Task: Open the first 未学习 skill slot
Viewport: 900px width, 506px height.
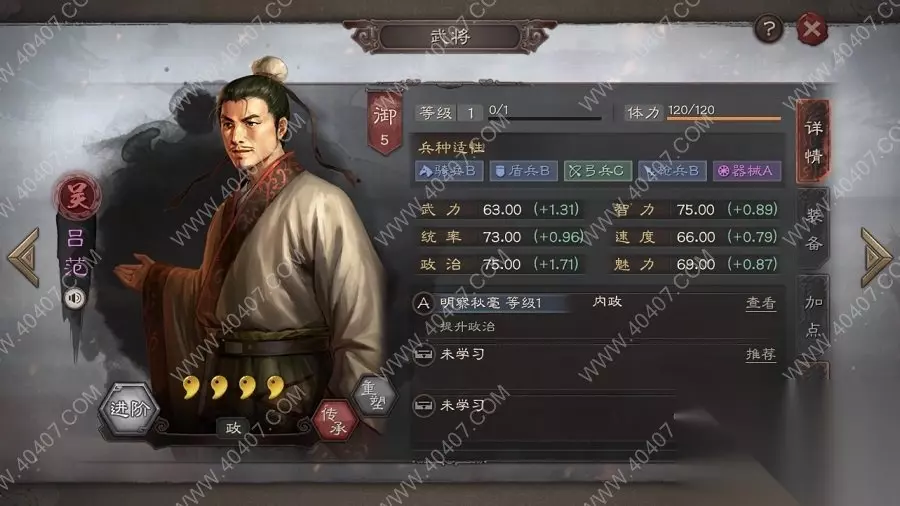Action: (x=597, y=355)
